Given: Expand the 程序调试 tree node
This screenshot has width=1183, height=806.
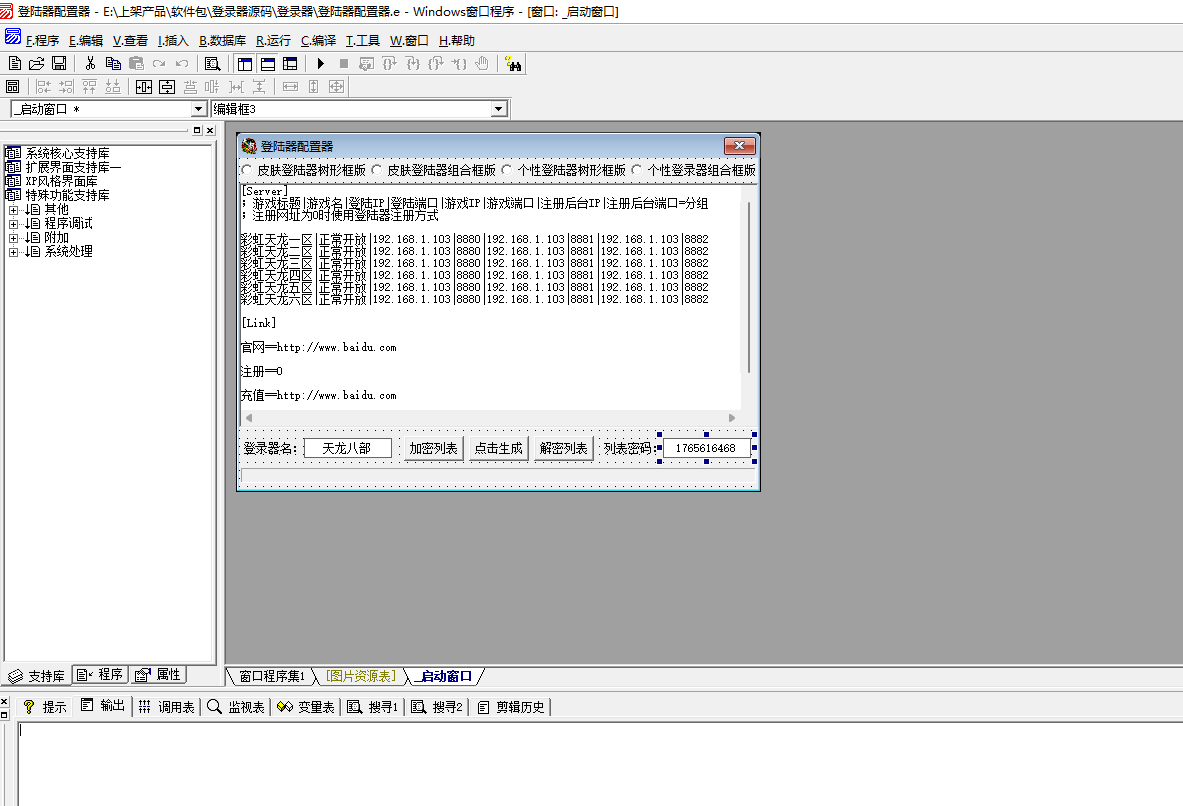Looking at the screenshot, I should click(x=14, y=224).
